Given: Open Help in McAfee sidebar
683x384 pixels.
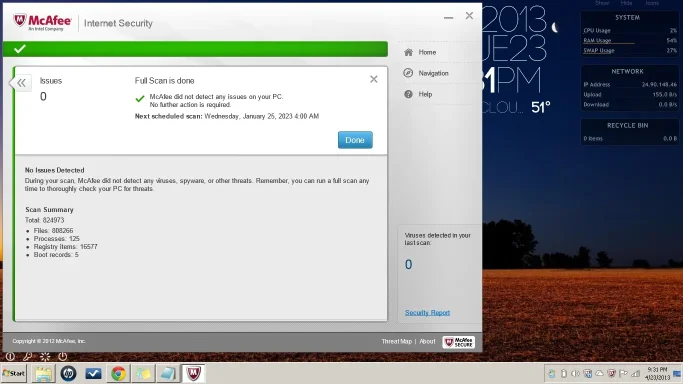Looking at the screenshot, I should [x=425, y=94].
